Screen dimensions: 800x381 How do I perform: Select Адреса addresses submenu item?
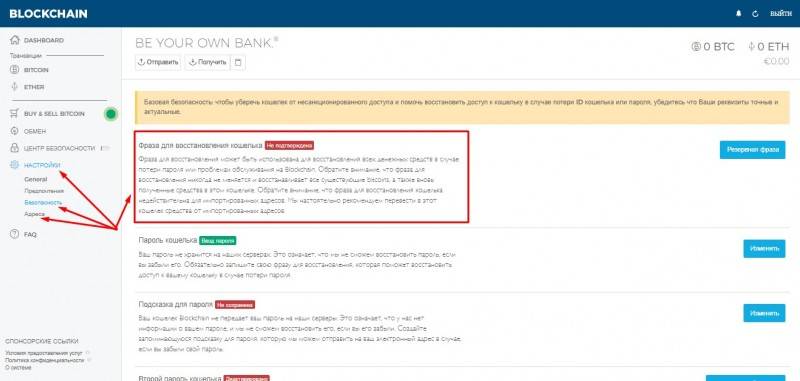pos(35,214)
